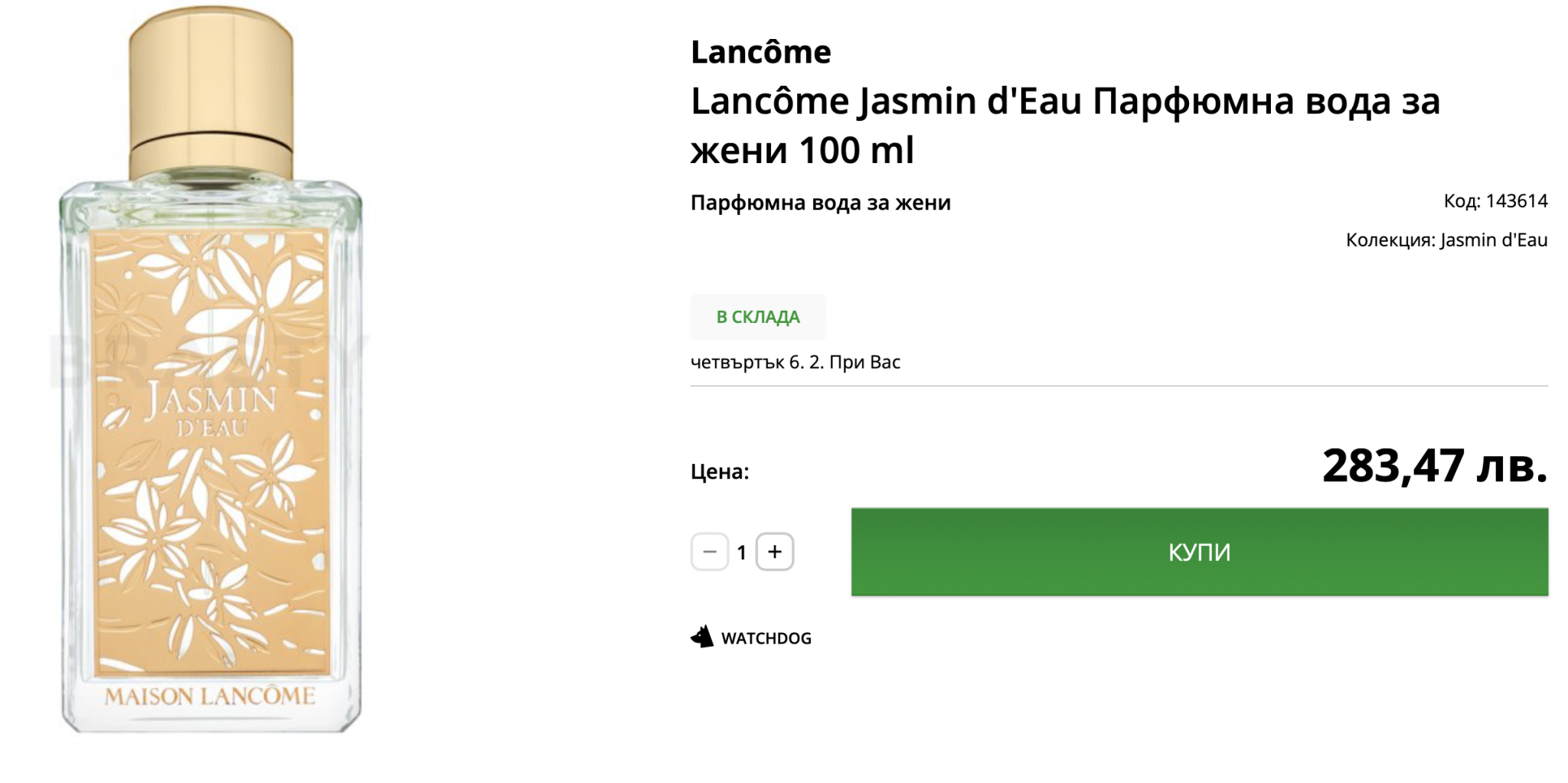This screenshot has width=1568, height=783.
Task: Open the WATCHDOG price alert link
Action: click(766, 638)
